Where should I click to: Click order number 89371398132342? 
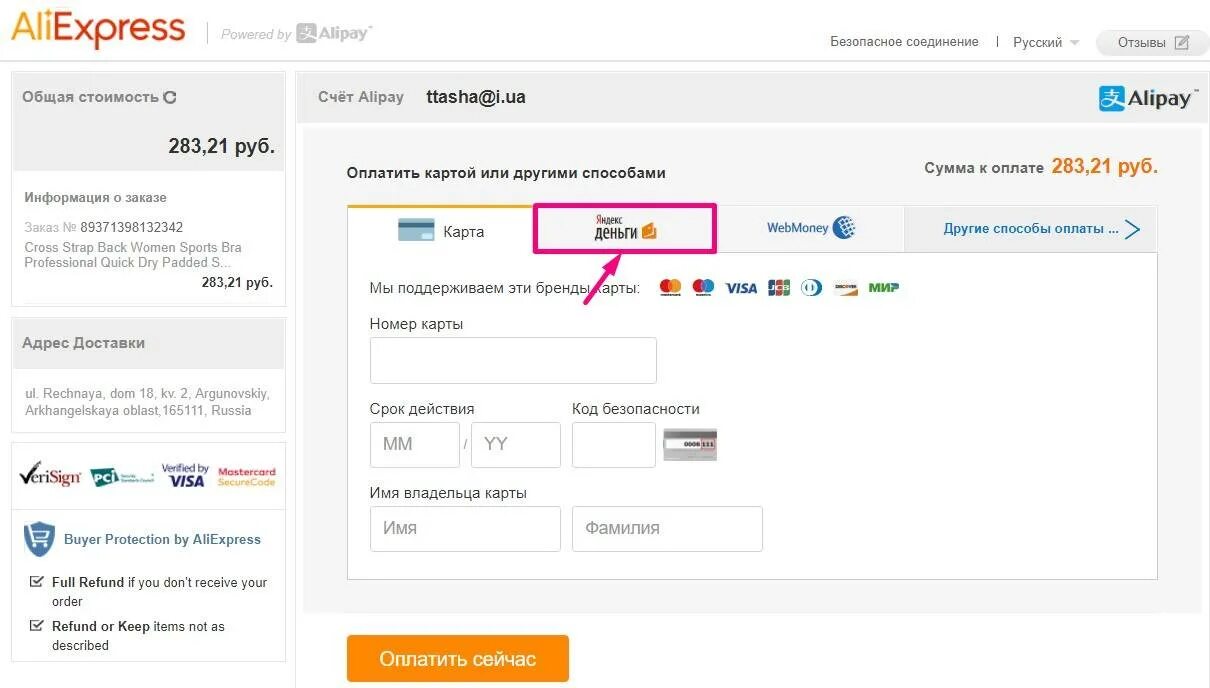click(131, 227)
